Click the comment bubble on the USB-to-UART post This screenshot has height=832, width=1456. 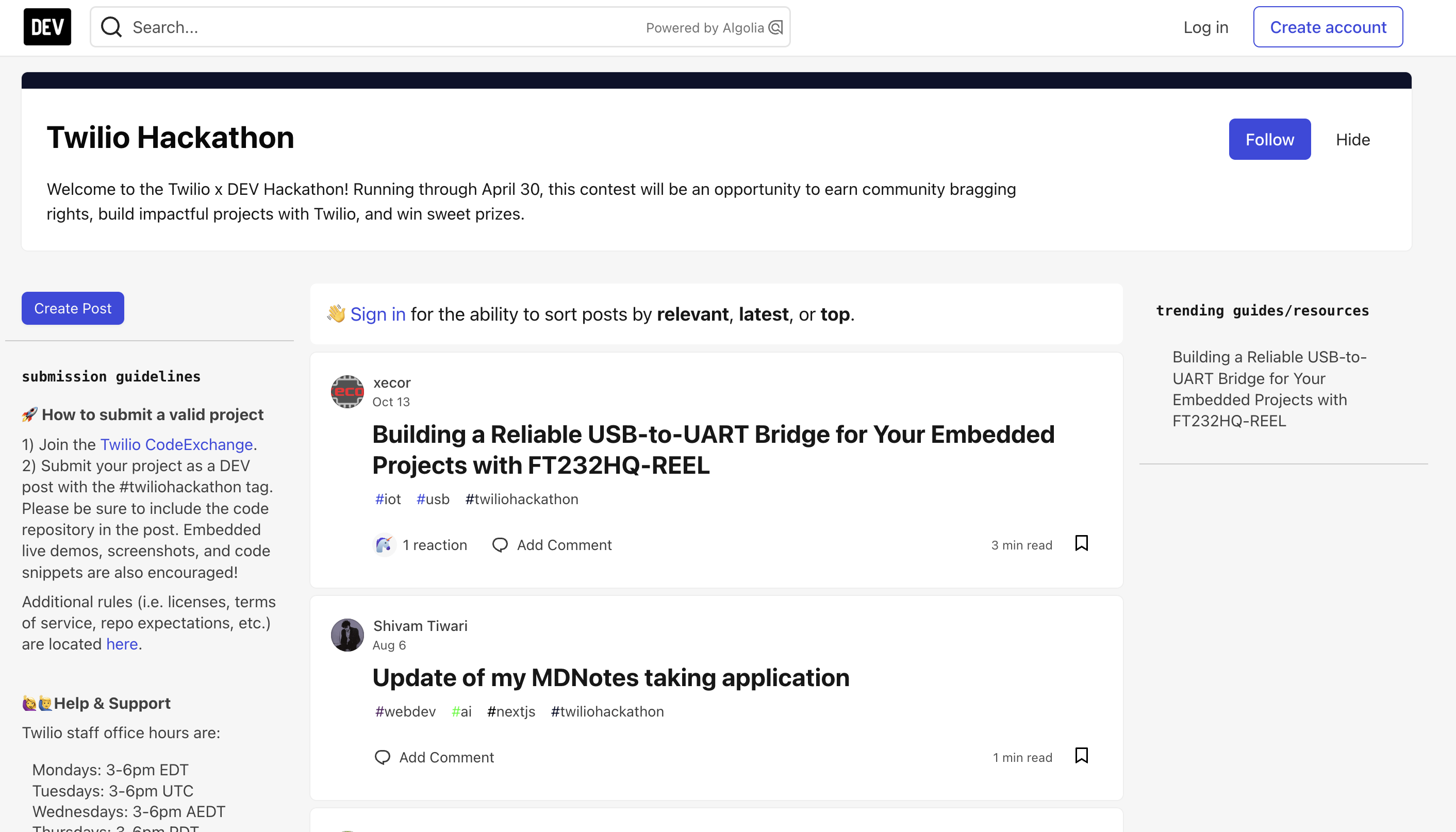(501, 544)
